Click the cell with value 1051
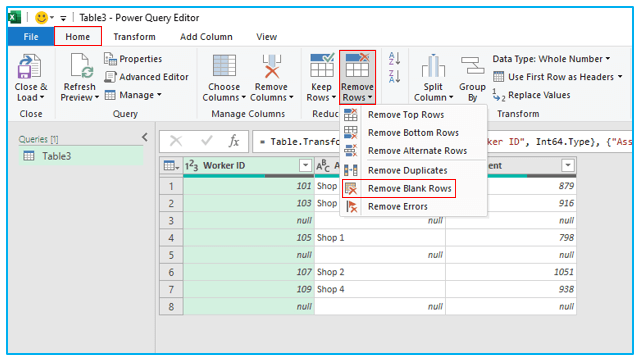The image size is (640, 362). pyautogui.click(x=511, y=272)
